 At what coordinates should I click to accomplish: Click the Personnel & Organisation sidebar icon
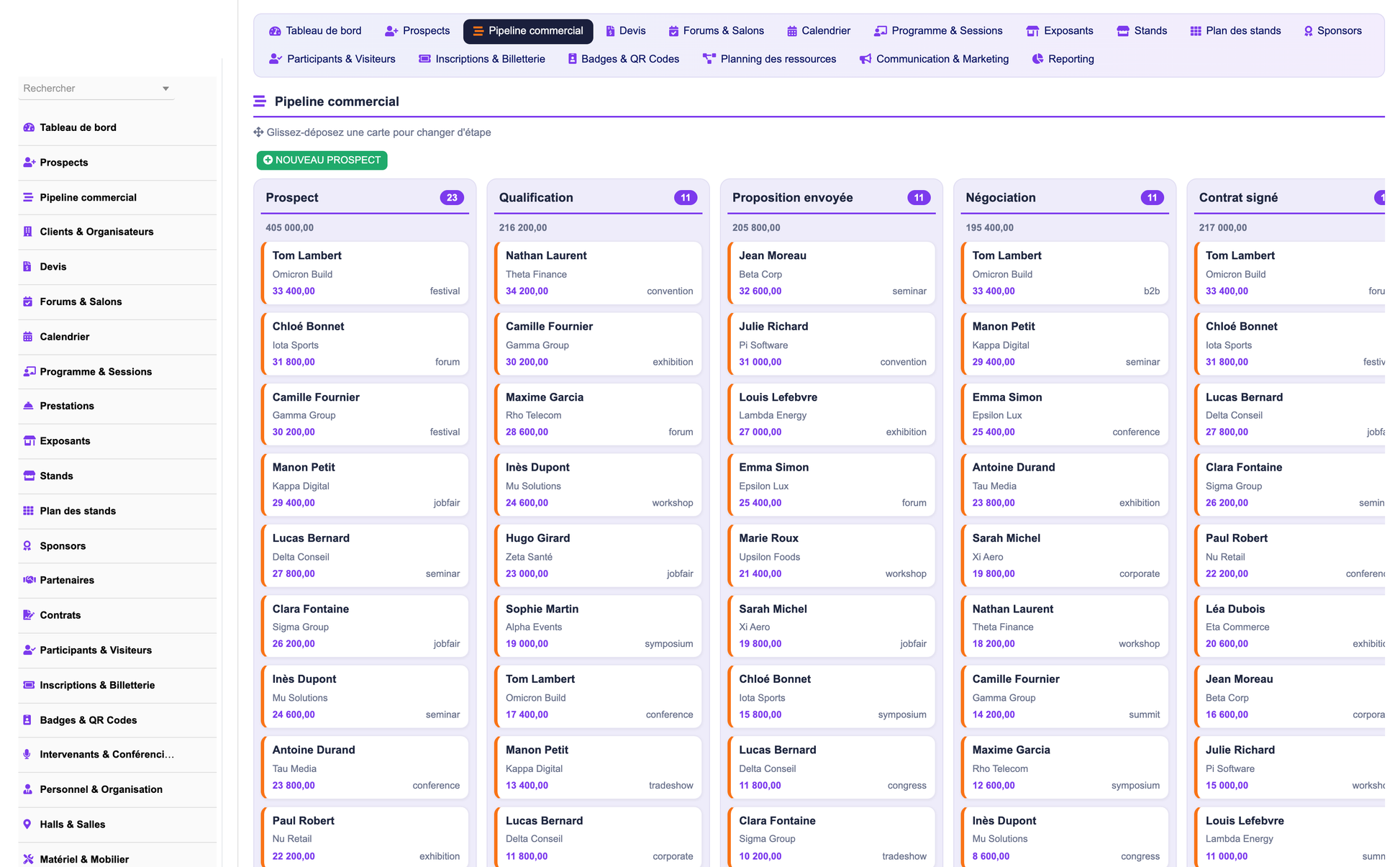[28, 789]
